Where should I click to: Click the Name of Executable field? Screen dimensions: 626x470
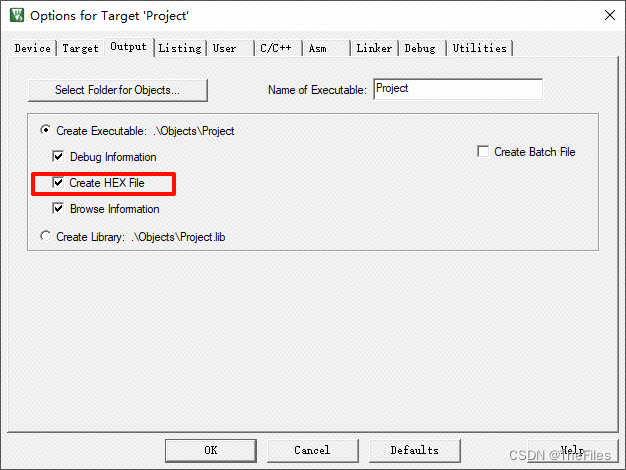coord(458,89)
